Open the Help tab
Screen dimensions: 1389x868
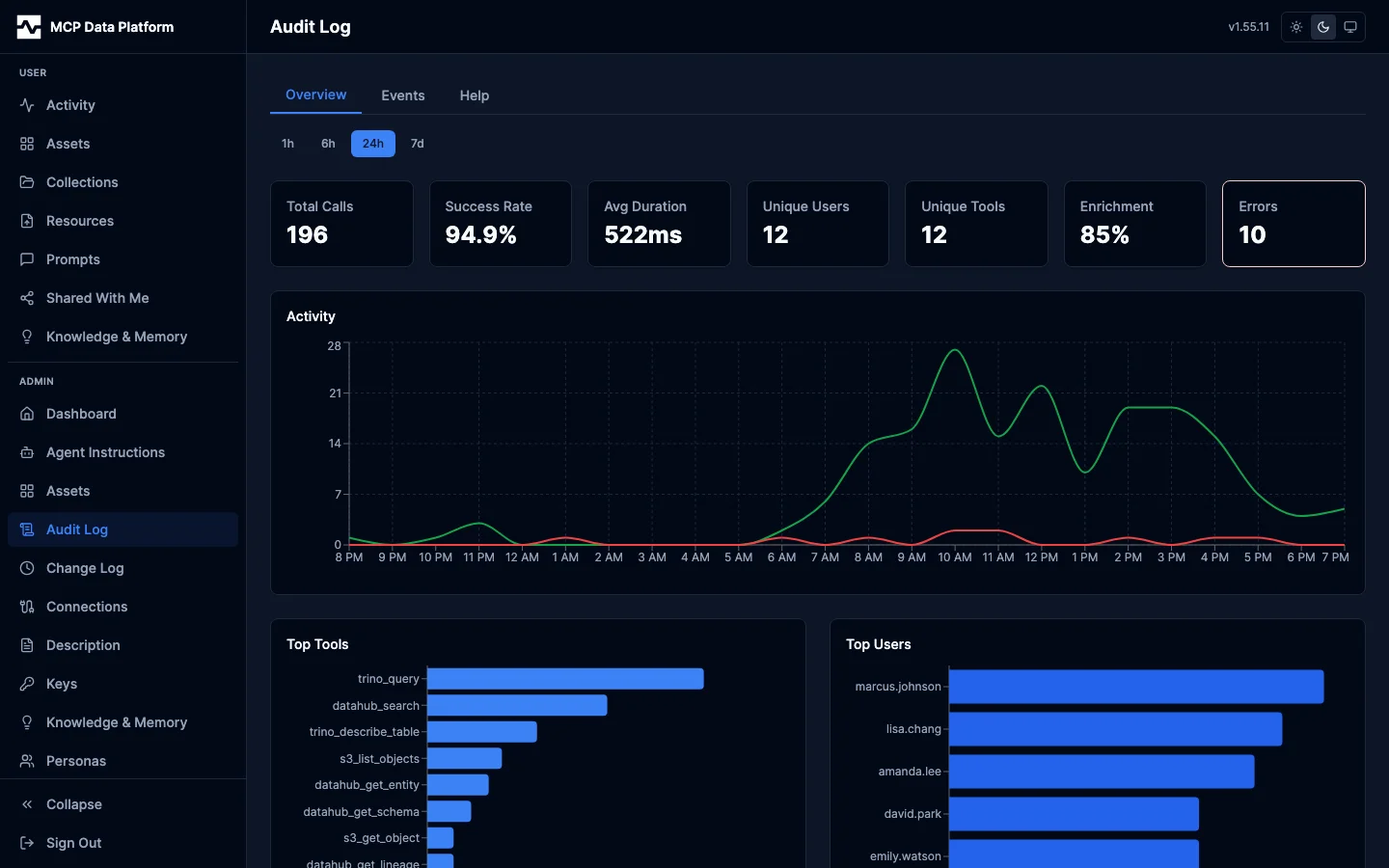coord(474,95)
